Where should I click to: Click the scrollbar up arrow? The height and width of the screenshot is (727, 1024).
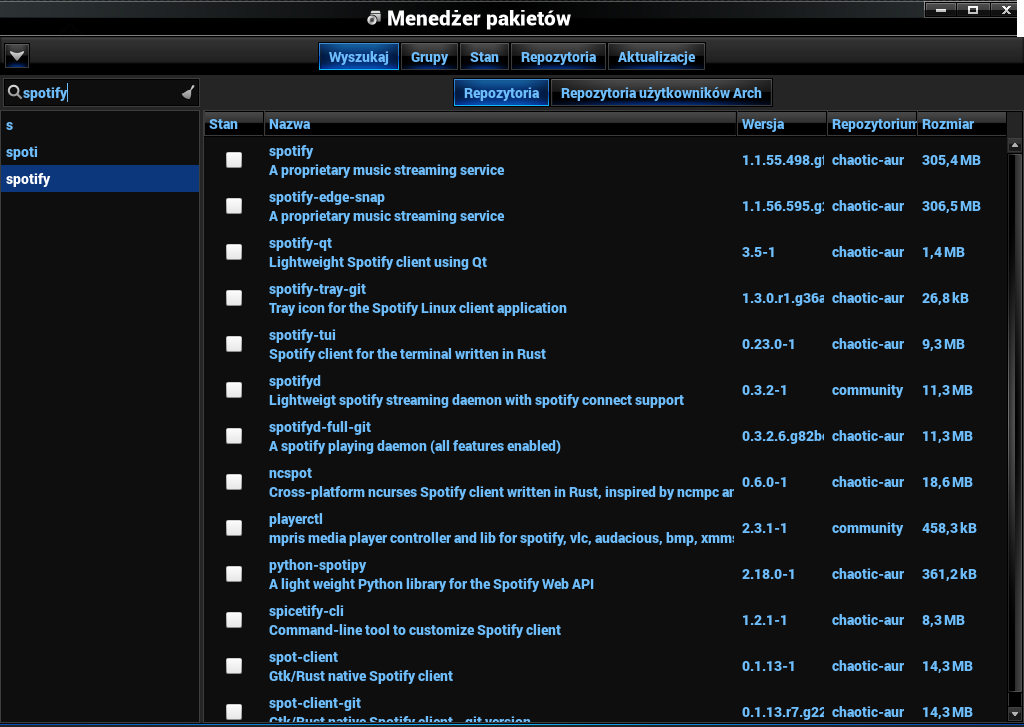click(1014, 145)
